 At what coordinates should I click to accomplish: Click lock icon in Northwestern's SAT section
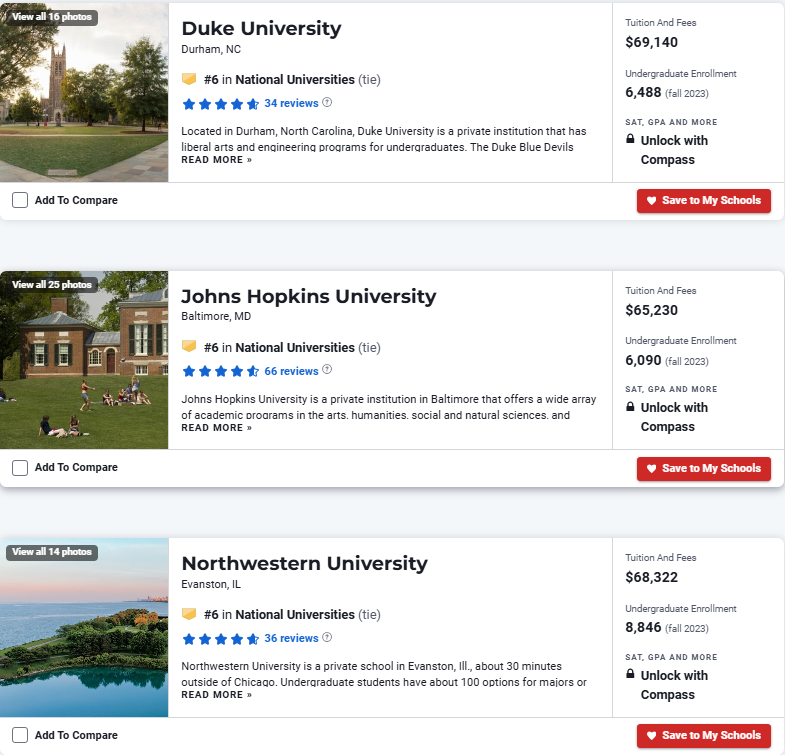[x=630, y=675]
